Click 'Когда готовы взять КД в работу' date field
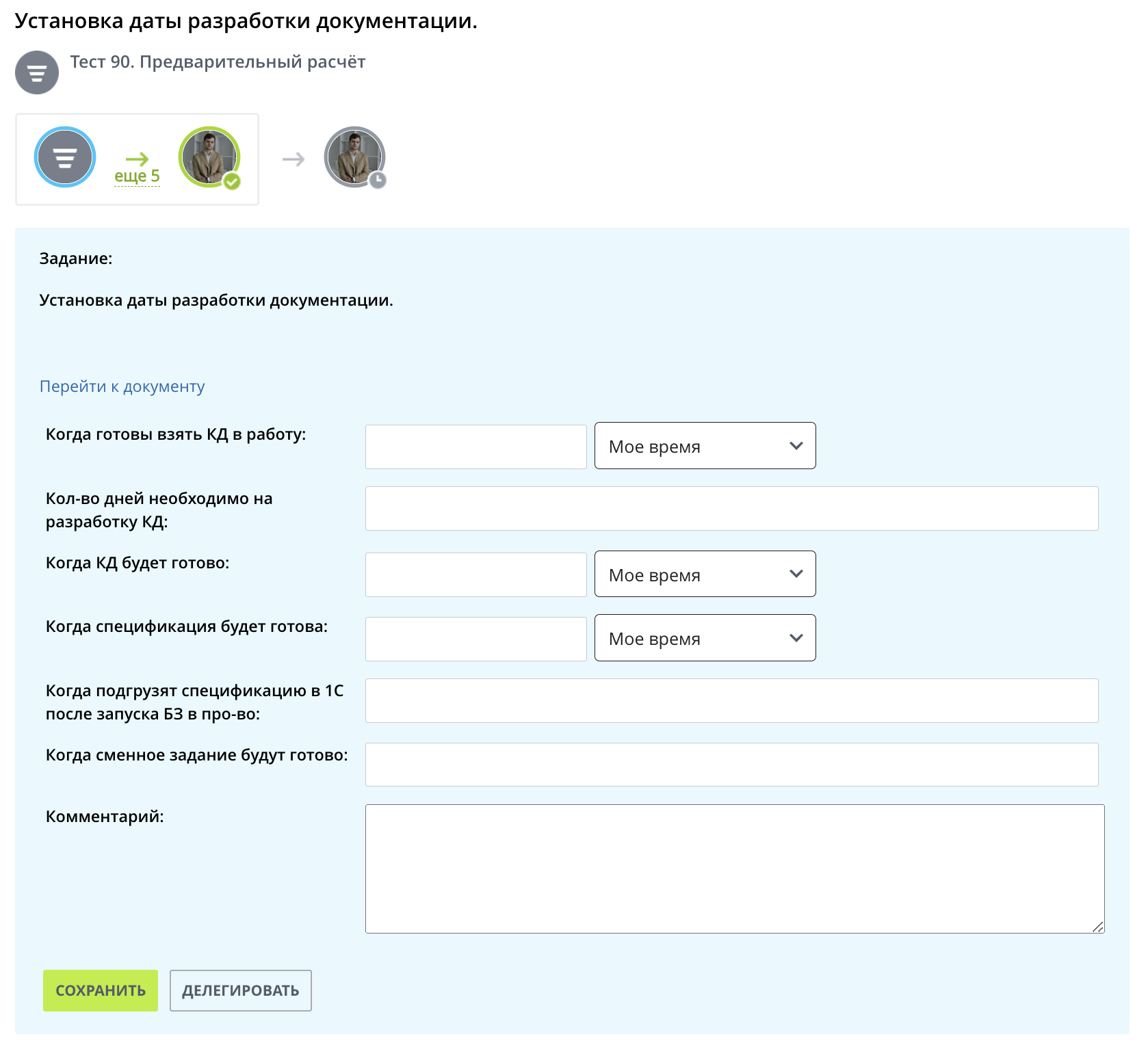This screenshot has width=1148, height=1045. (x=475, y=447)
